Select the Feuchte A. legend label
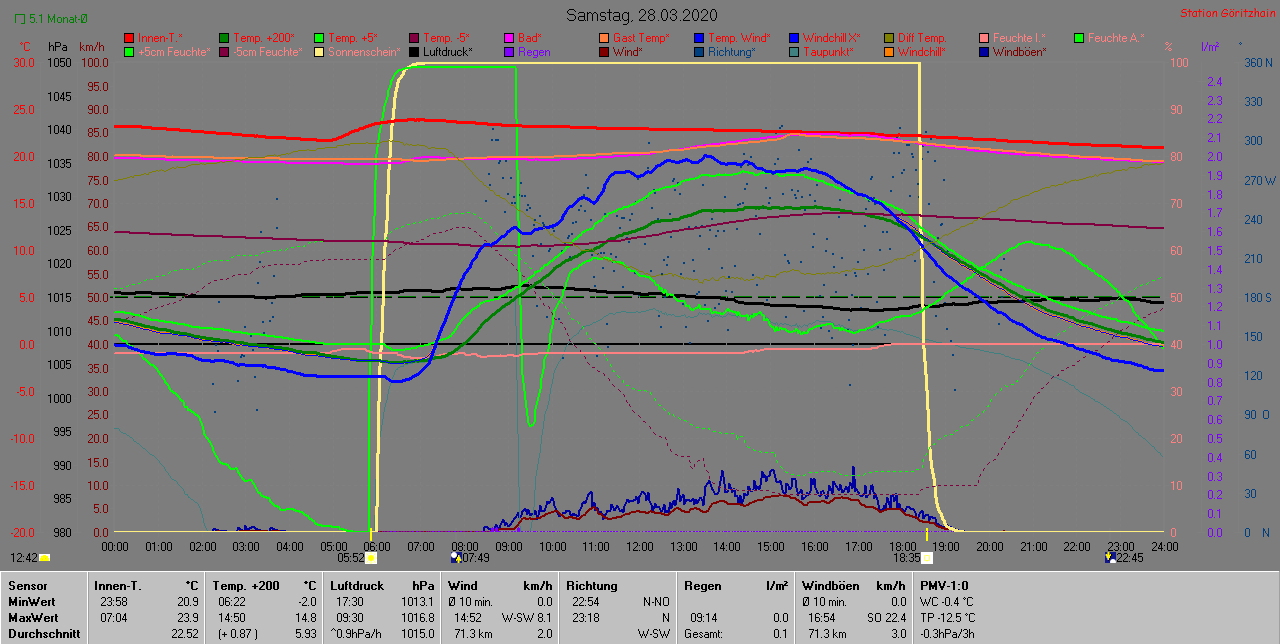Viewport: 1280px width, 644px height. click(1115, 38)
